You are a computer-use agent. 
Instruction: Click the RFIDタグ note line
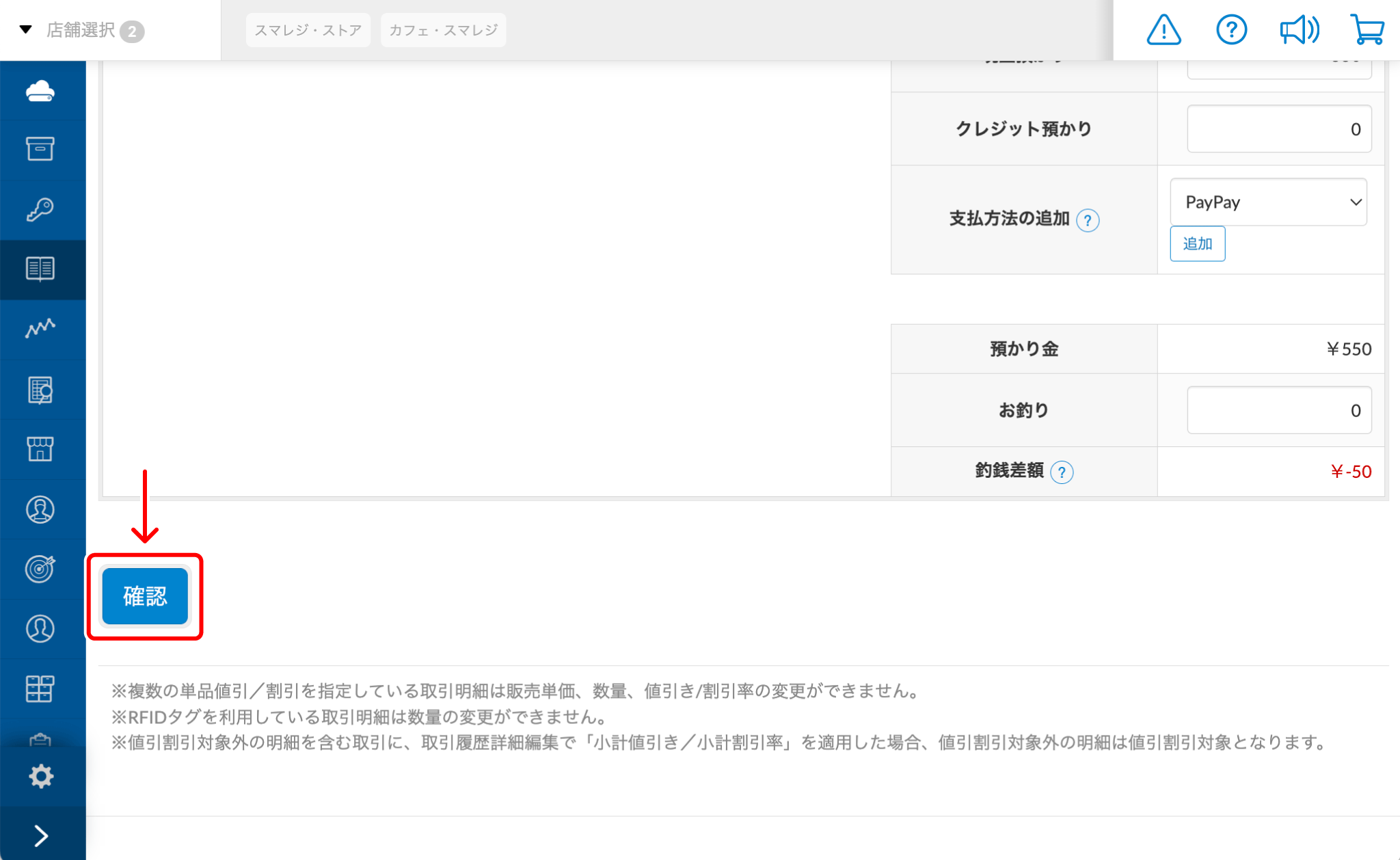pyautogui.click(x=360, y=717)
